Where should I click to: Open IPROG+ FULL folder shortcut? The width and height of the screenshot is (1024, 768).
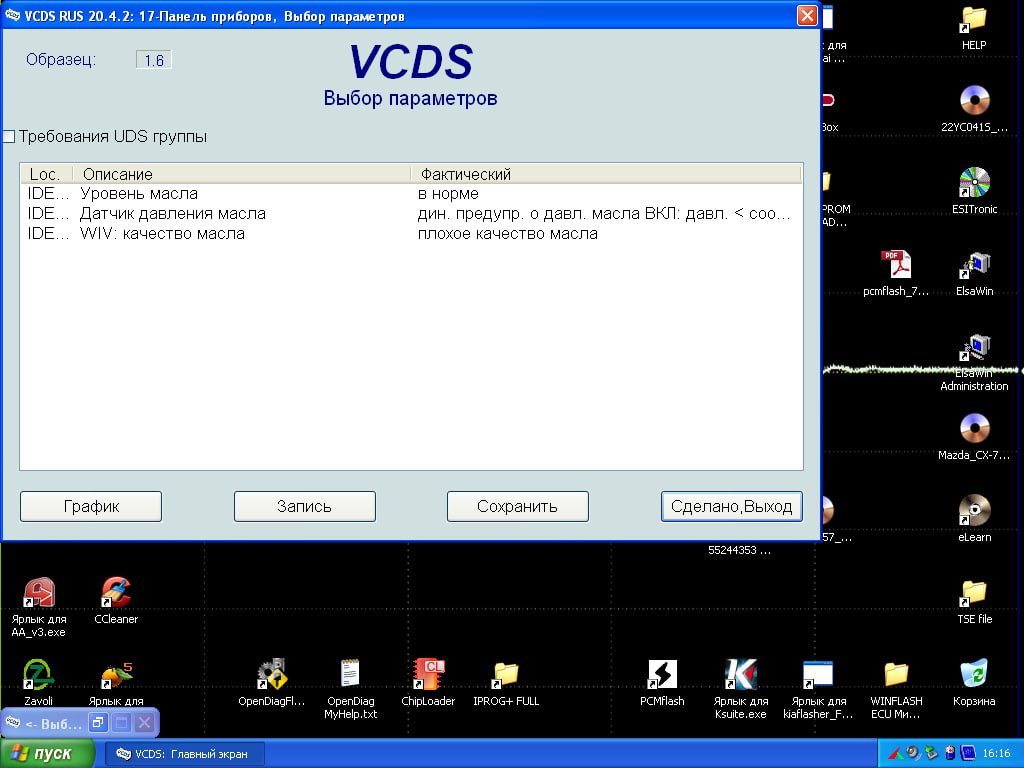(506, 682)
